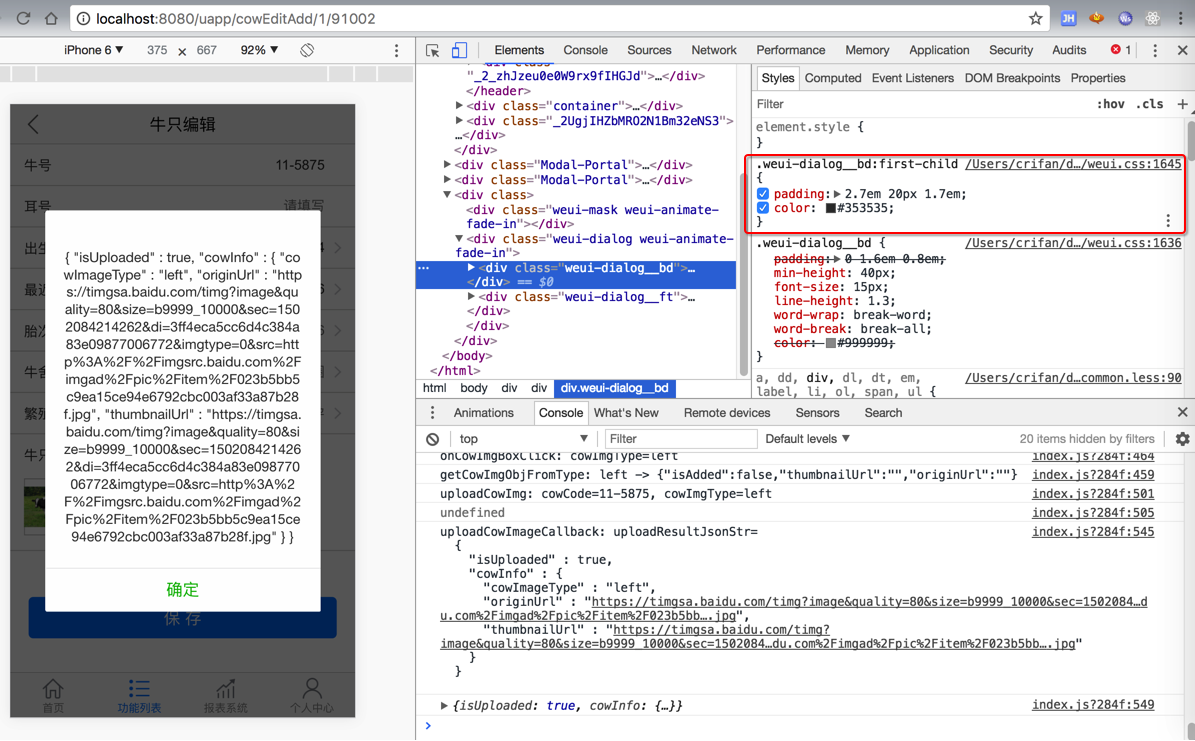The image size is (1195, 741).
Task: Toggle .cls class editor
Action: point(1149,104)
